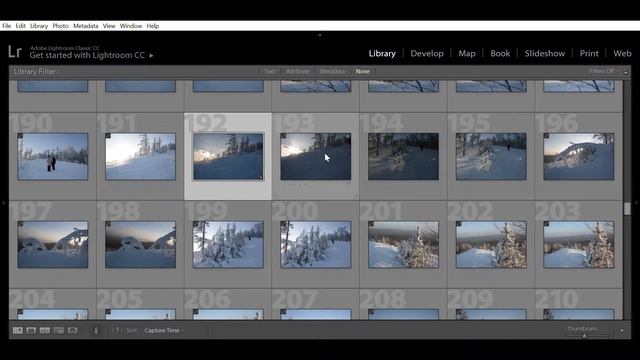Switch to People view in toolbar
Screen dimensions: 640x360
(73, 331)
